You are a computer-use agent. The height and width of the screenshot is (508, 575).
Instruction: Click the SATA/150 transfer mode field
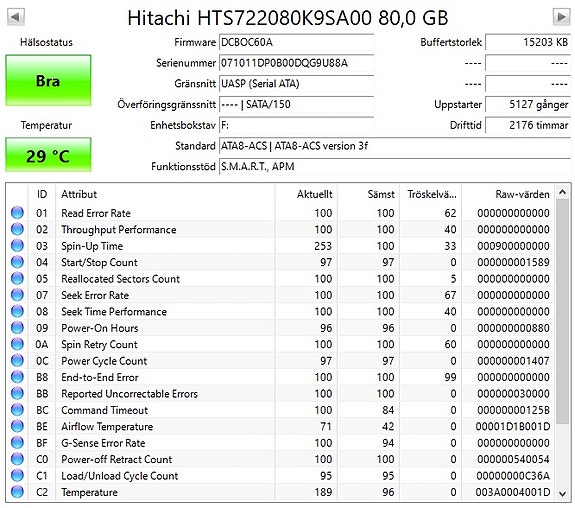click(296, 105)
